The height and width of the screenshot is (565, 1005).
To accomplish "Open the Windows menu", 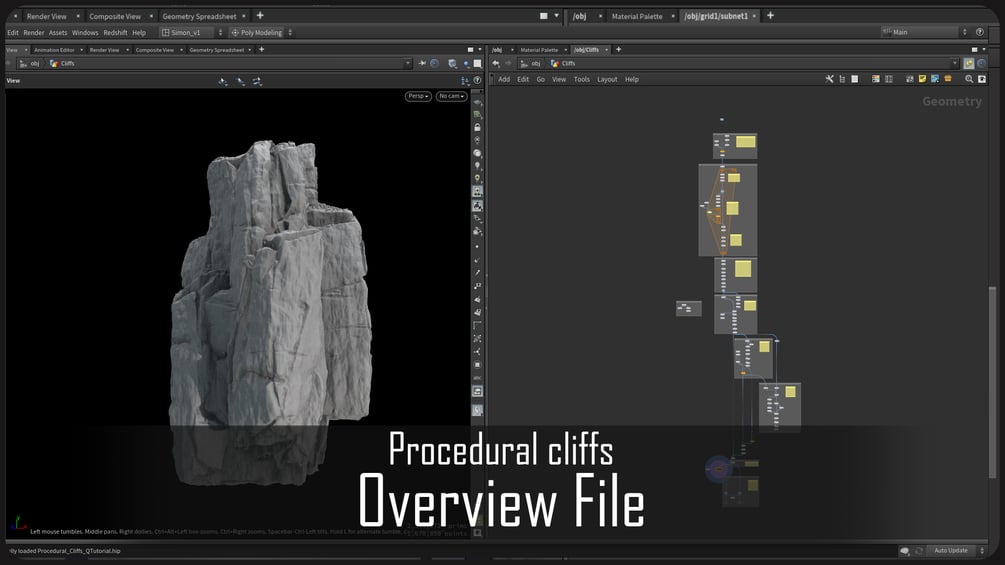I will tap(85, 33).
